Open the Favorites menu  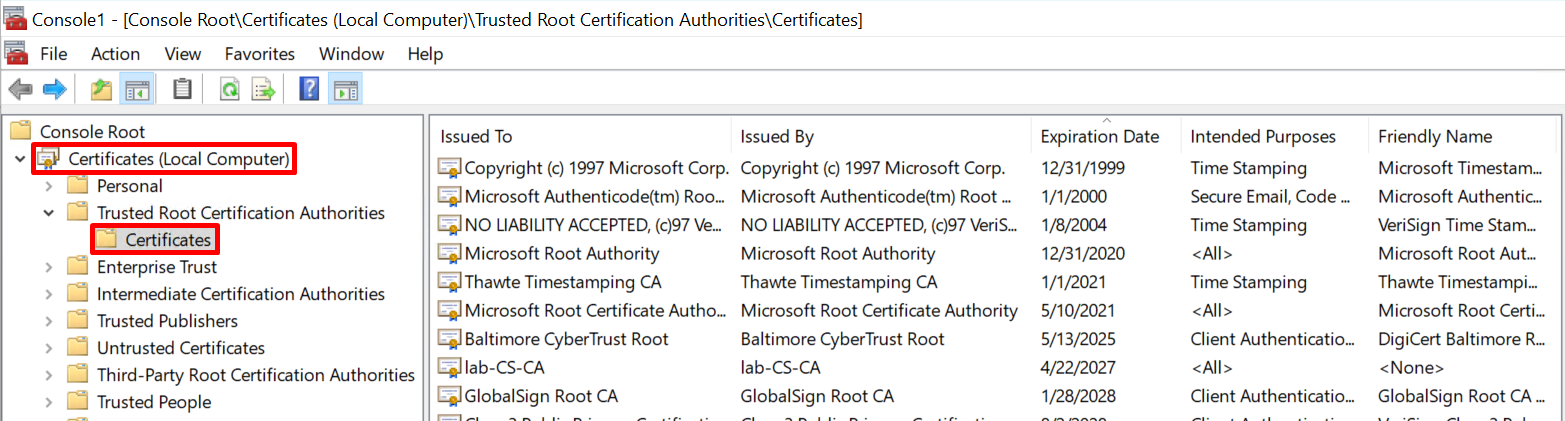(259, 54)
